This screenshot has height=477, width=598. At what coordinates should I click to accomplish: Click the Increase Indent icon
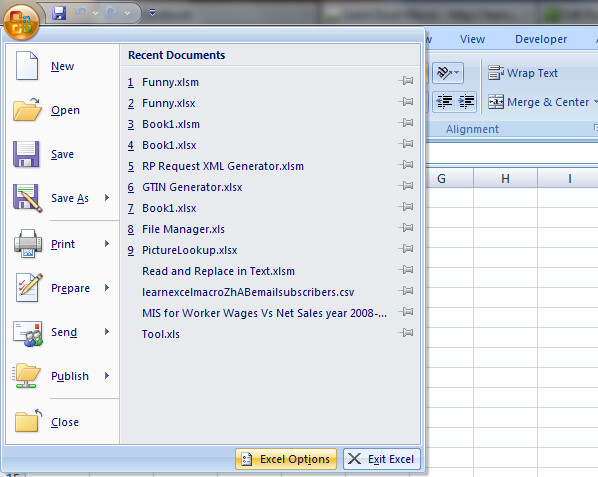click(466, 101)
